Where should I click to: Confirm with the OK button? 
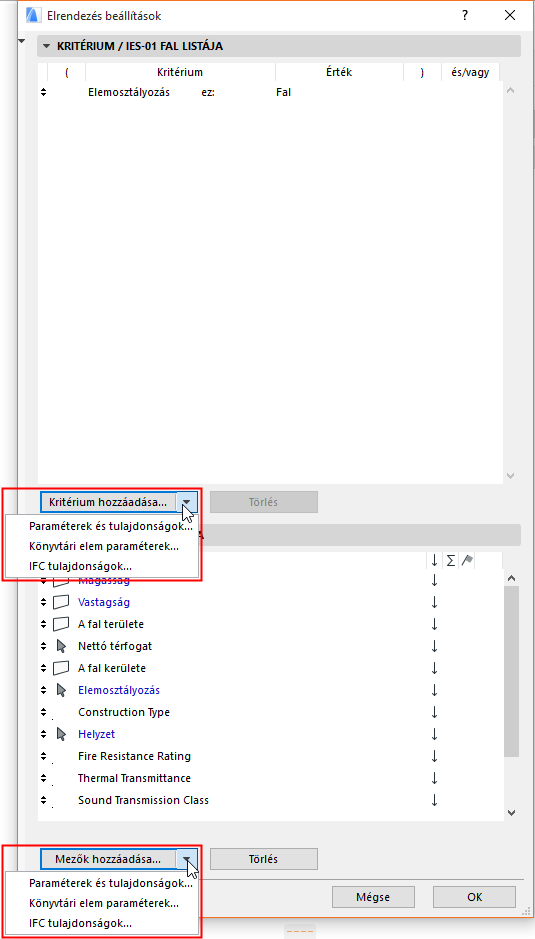point(474,897)
